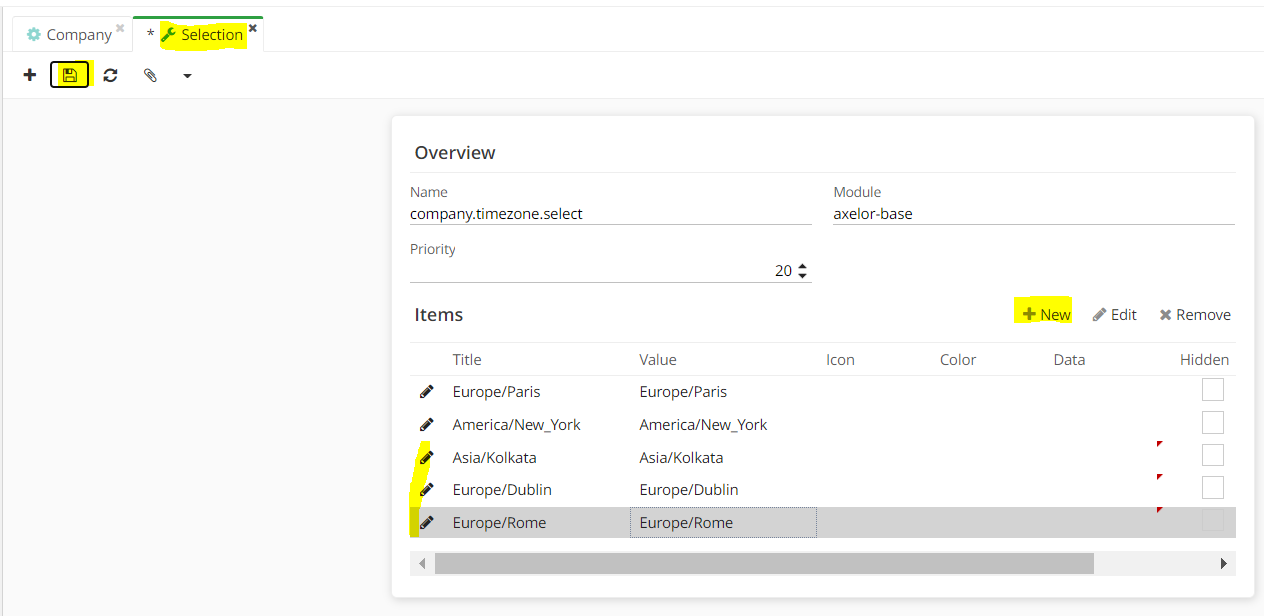Image resolution: width=1264 pixels, height=616 pixels.
Task: Create a new record using the plus icon
Action: 29,74
